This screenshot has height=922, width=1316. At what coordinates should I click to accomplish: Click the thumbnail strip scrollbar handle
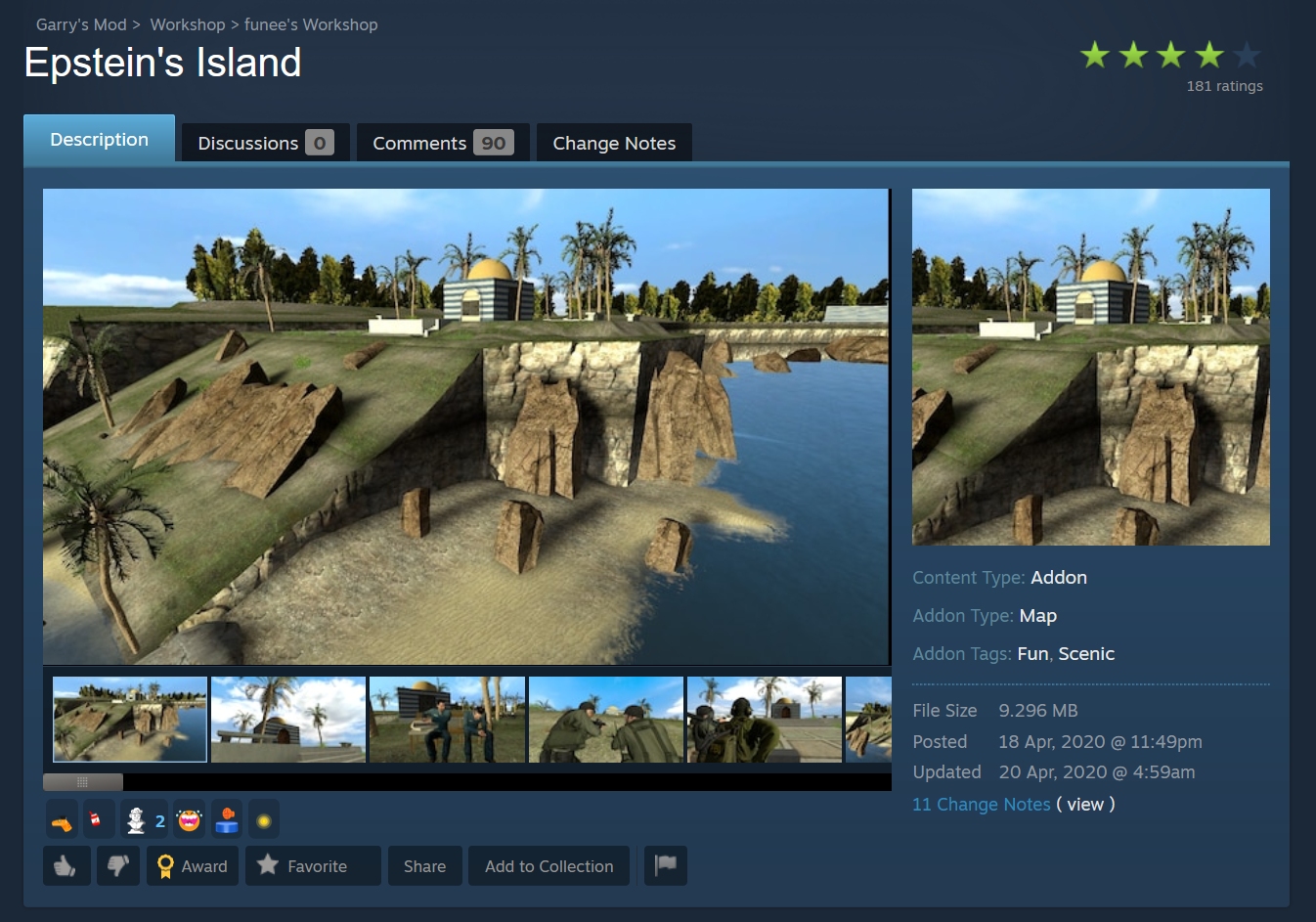click(x=83, y=782)
